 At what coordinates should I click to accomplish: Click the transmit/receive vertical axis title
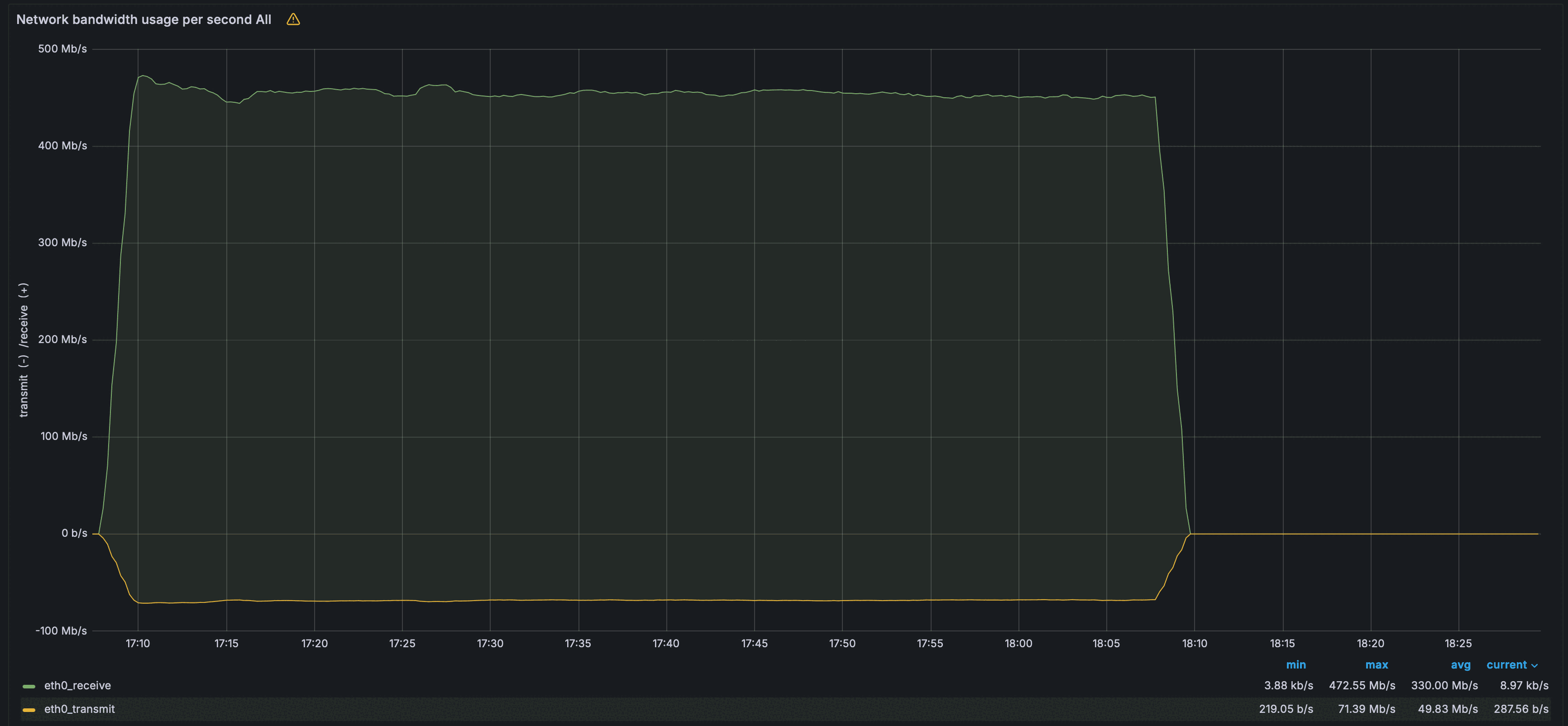(23, 350)
